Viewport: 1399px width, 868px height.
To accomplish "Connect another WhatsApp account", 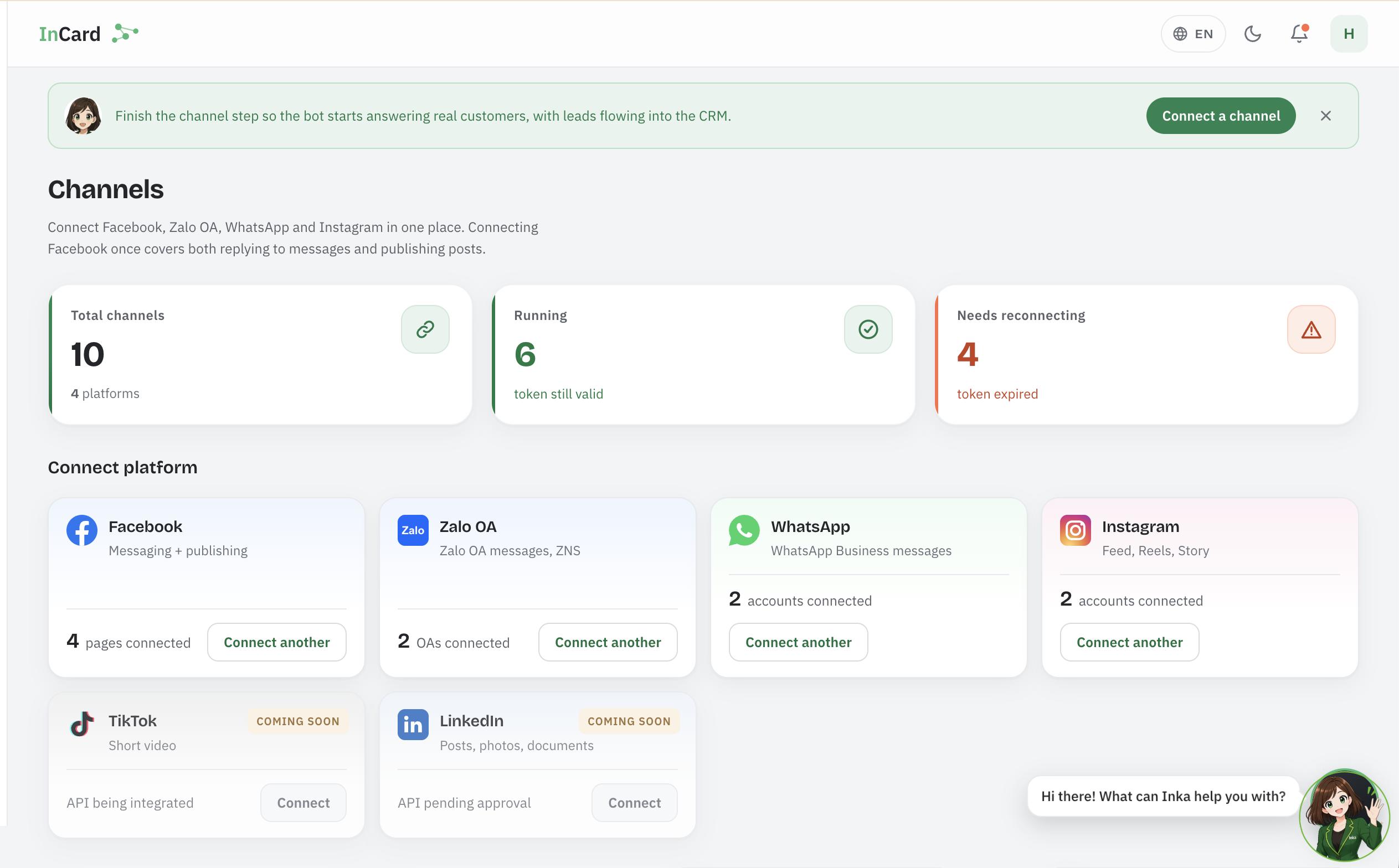I will (x=798, y=642).
